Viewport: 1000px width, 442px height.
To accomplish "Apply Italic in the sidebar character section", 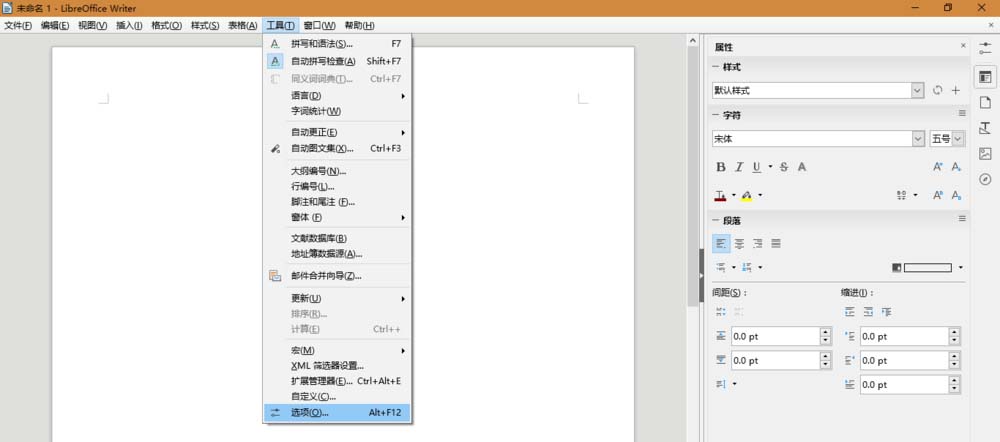I will tap(739, 167).
